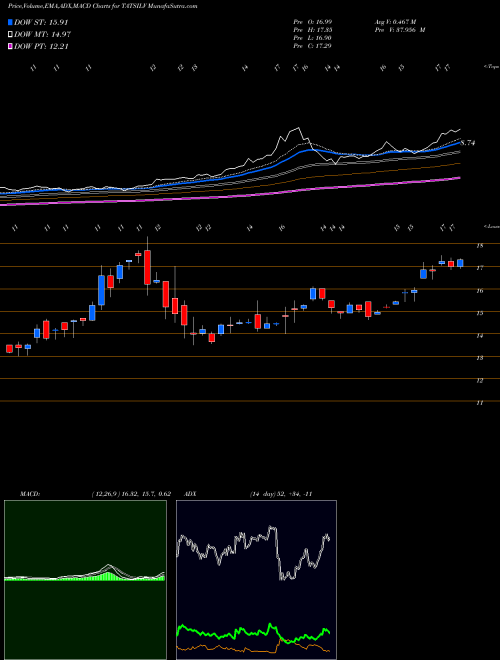
Task: Click the blue DOW ST legend swatch
Action: 11,23
